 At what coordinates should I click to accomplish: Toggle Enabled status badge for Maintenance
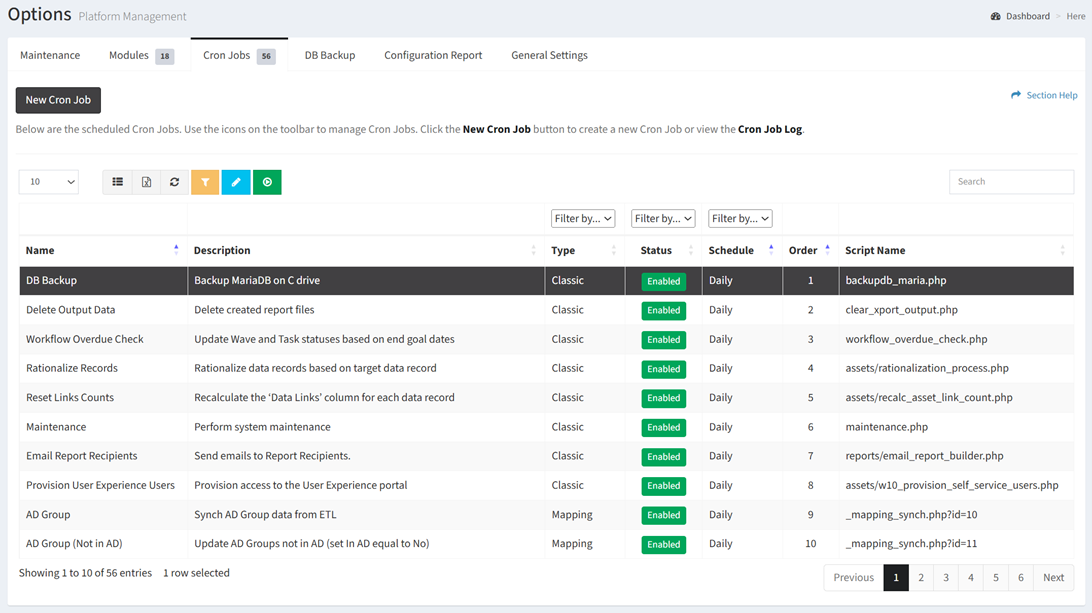[663, 428]
